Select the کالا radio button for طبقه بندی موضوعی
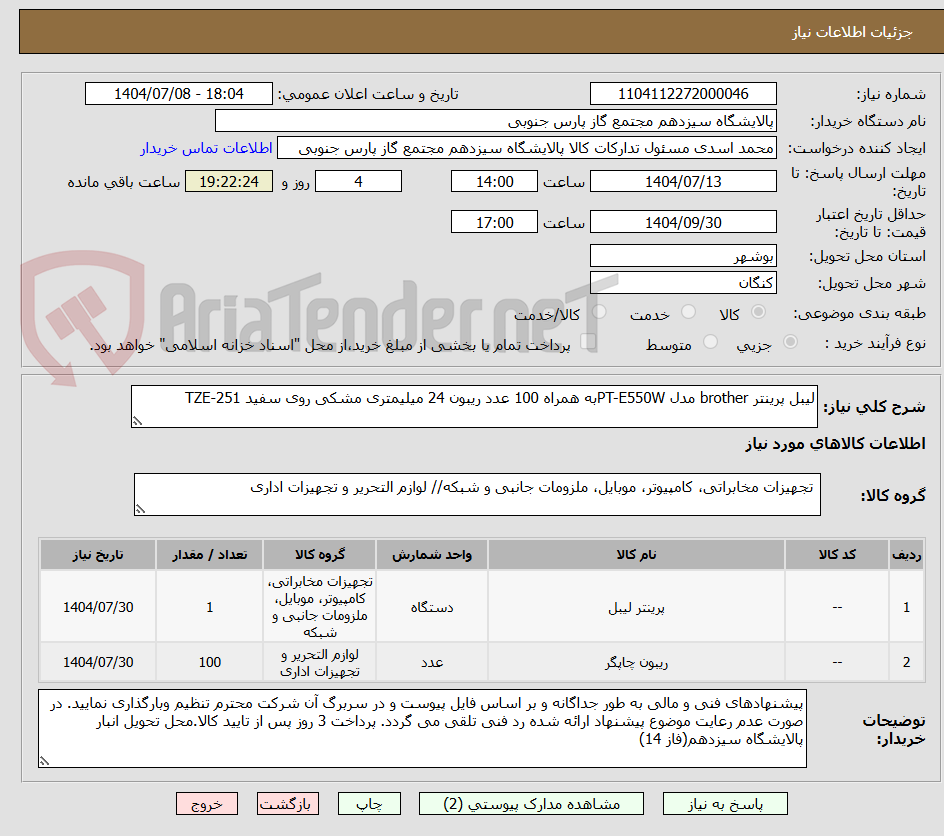 (x=760, y=311)
